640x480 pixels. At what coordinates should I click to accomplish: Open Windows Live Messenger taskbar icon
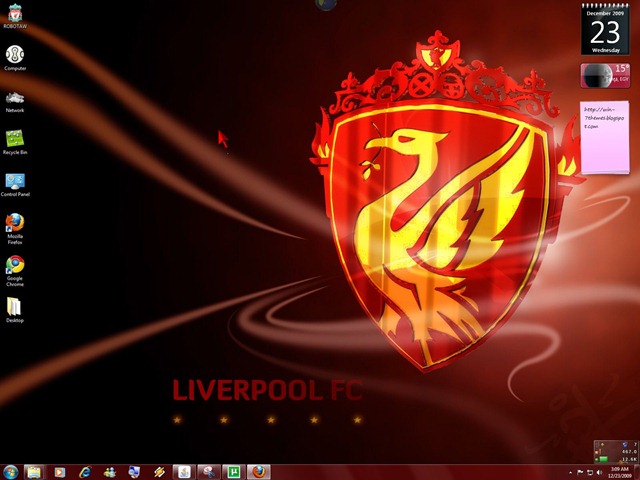pyautogui.click(x=109, y=472)
